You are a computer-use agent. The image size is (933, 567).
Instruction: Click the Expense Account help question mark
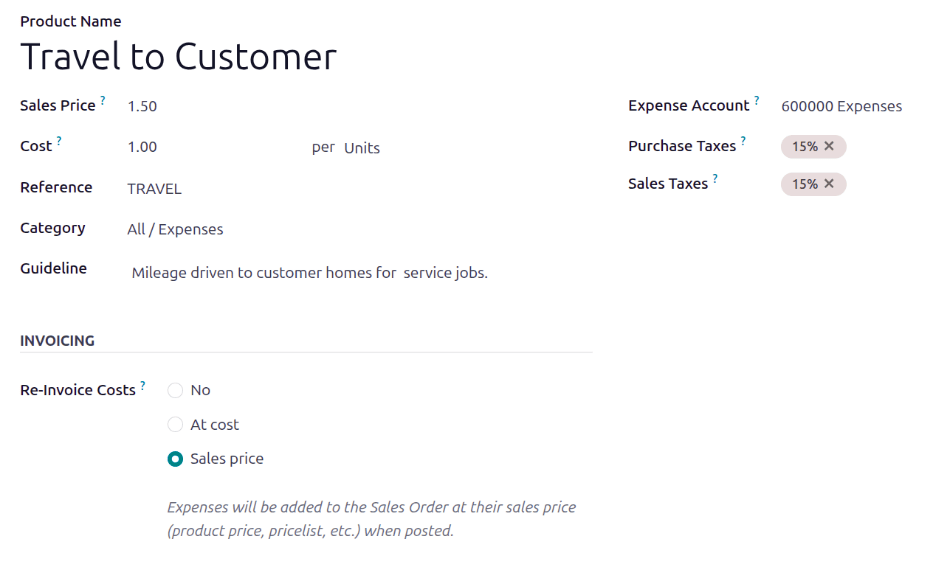[x=757, y=100]
